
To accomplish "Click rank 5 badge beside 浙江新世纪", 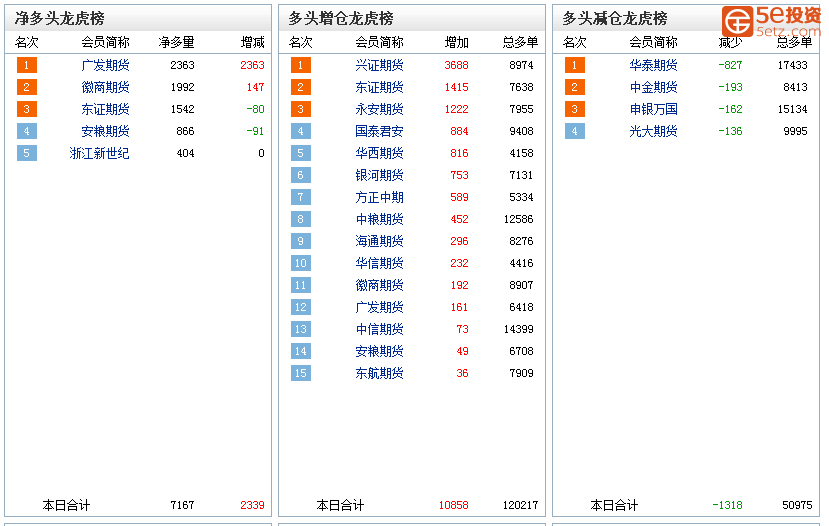I will (26, 153).
